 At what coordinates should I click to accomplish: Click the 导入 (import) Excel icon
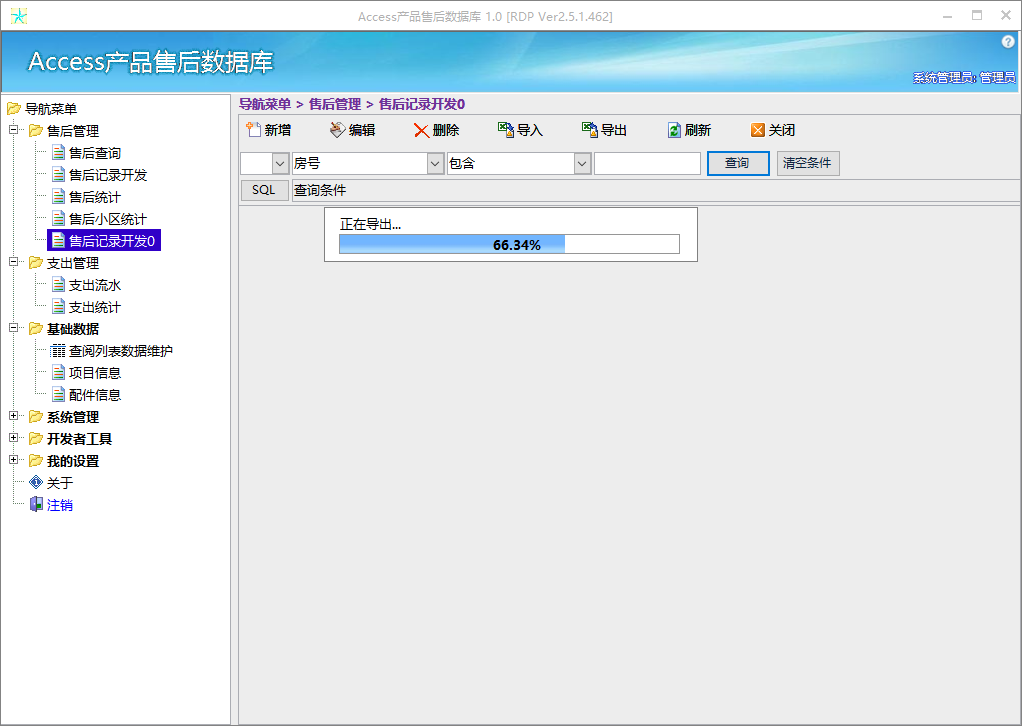tap(505, 130)
